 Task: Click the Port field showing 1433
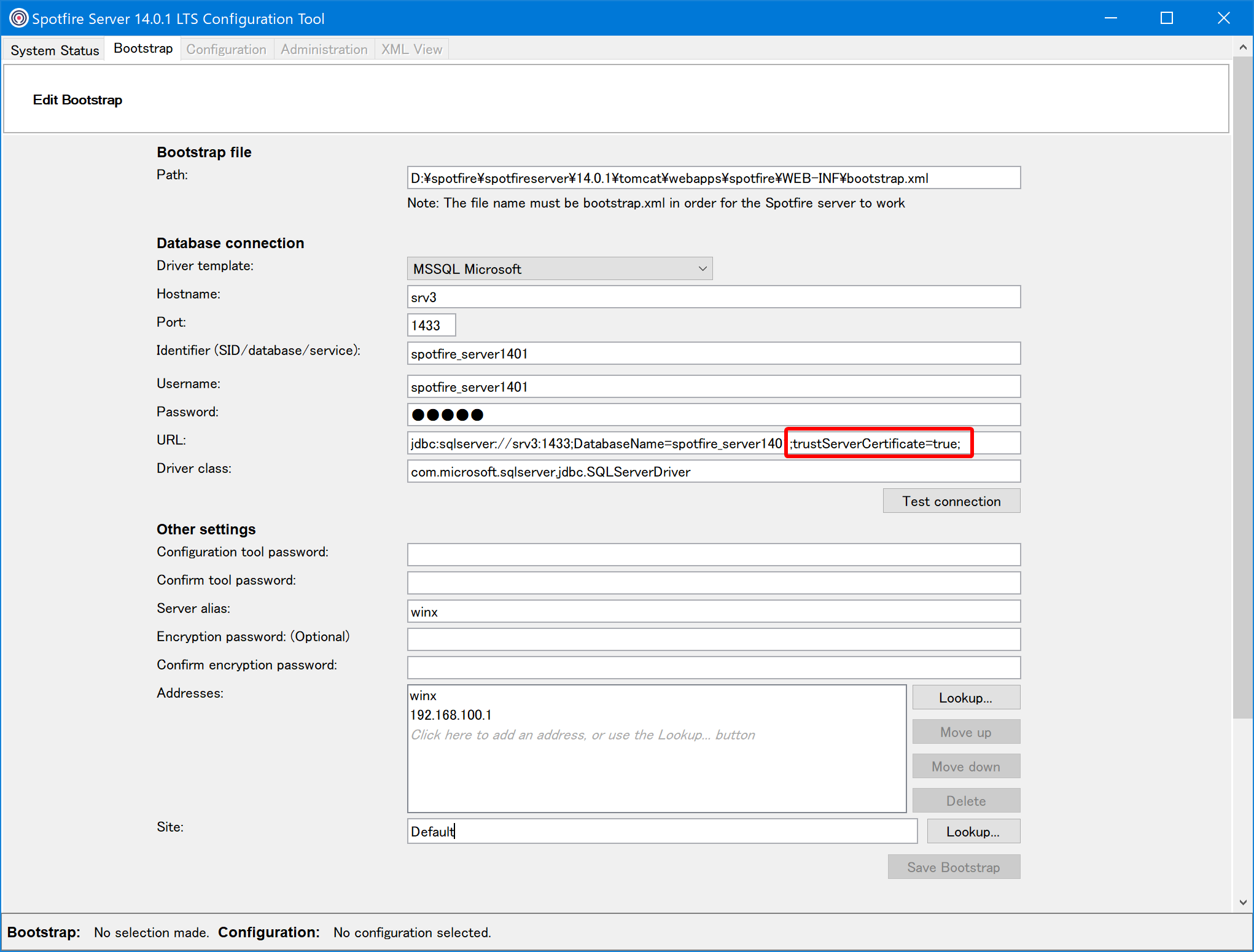point(431,325)
